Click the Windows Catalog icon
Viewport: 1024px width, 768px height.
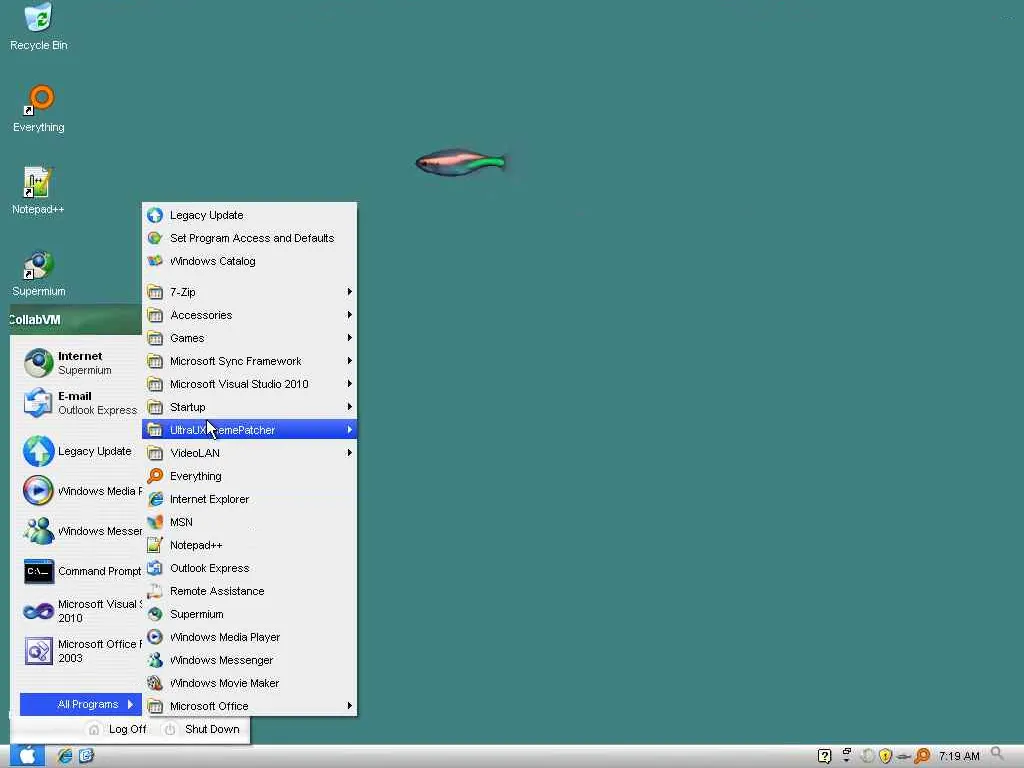[x=155, y=261]
